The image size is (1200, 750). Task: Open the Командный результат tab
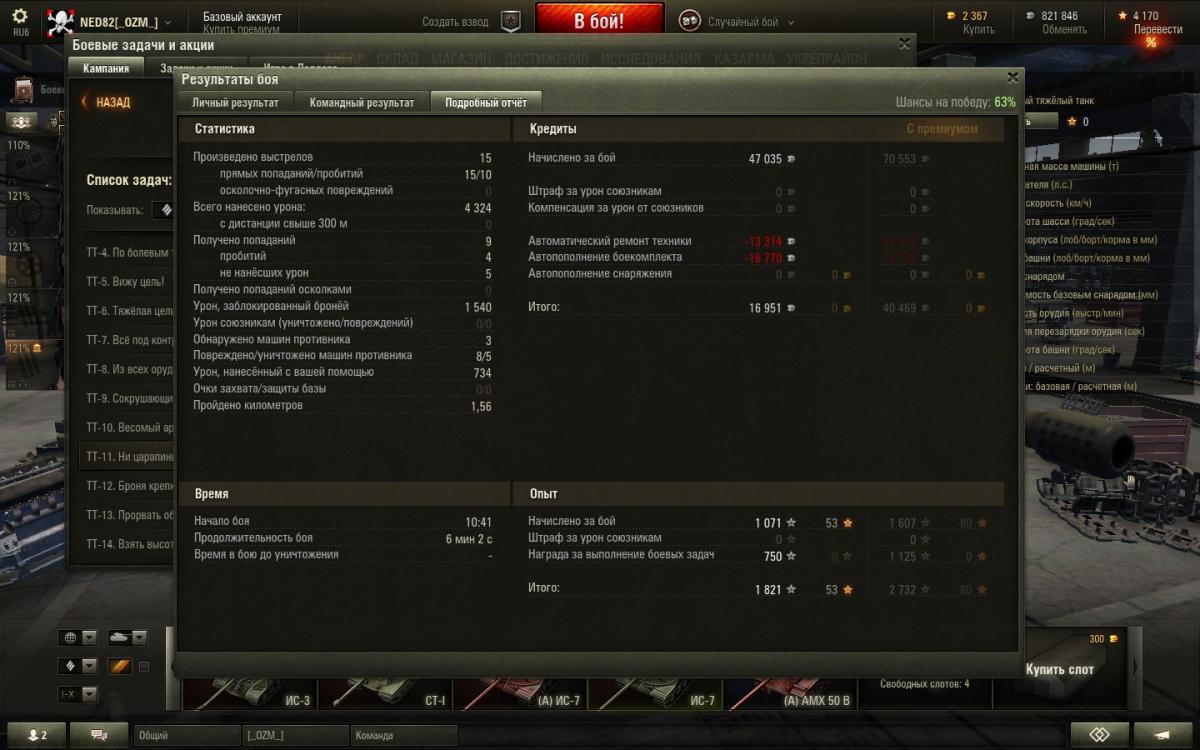pos(362,102)
